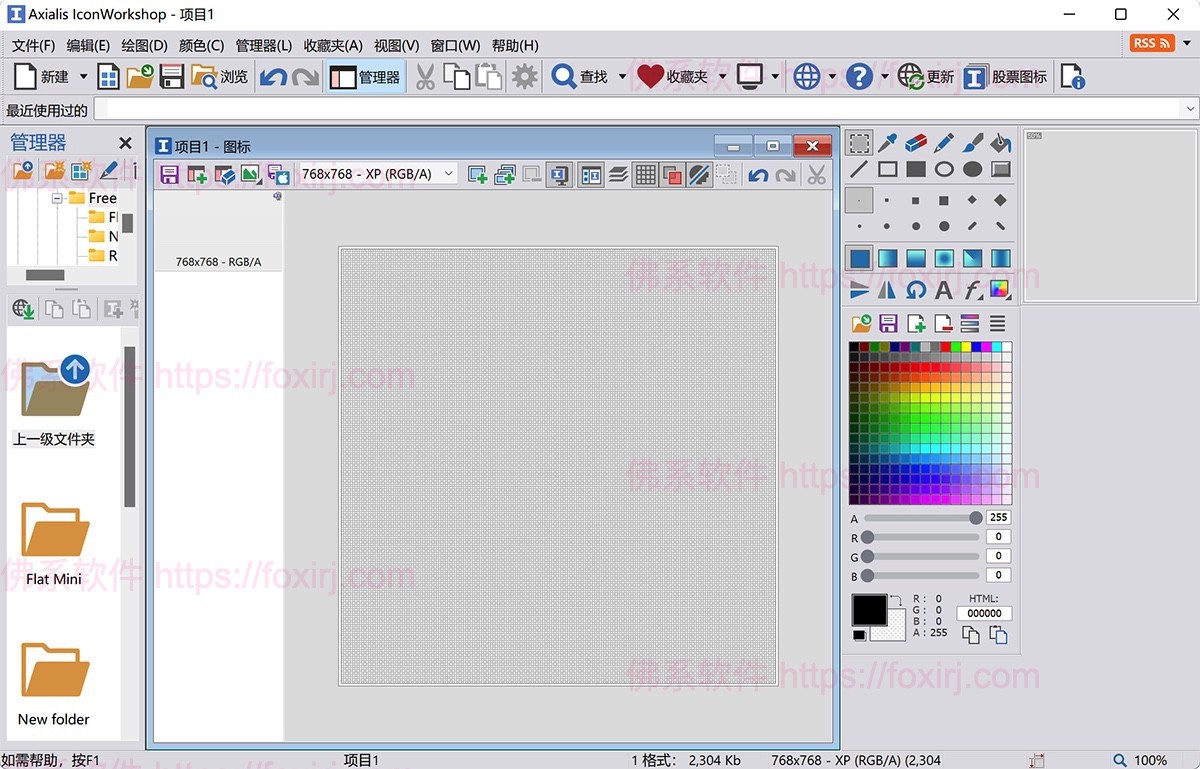Click the 更新 update button

[926, 77]
